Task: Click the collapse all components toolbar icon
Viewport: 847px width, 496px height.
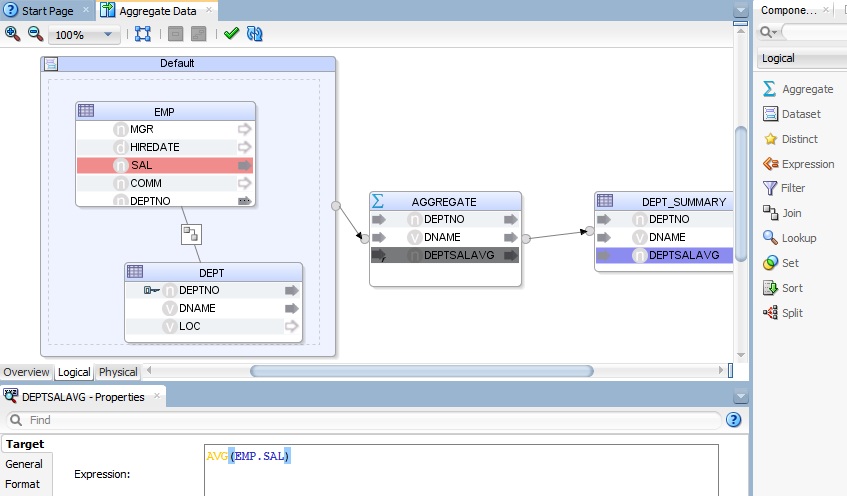Action: click(176, 34)
